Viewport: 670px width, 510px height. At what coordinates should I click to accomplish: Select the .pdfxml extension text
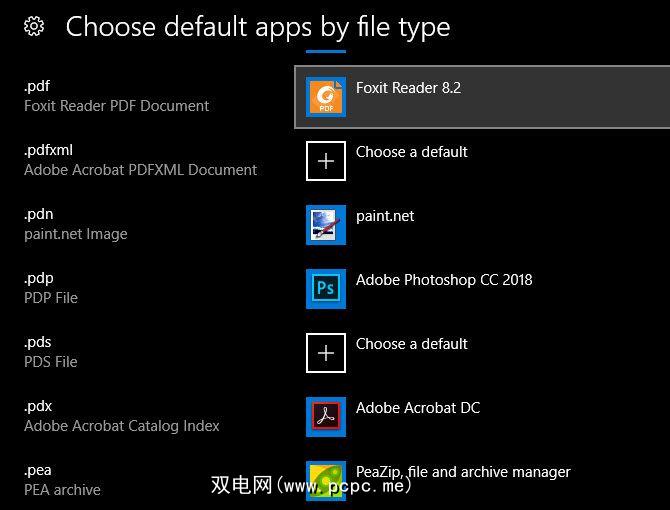(x=48, y=150)
